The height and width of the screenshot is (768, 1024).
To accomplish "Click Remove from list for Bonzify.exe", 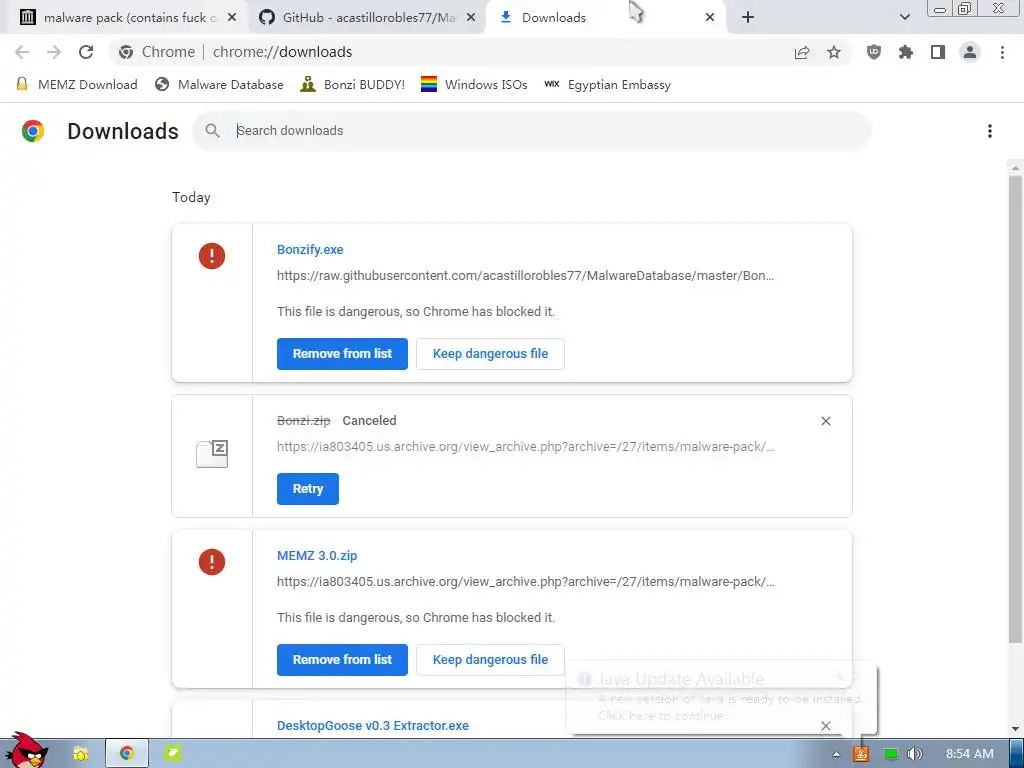I will coord(342,354).
